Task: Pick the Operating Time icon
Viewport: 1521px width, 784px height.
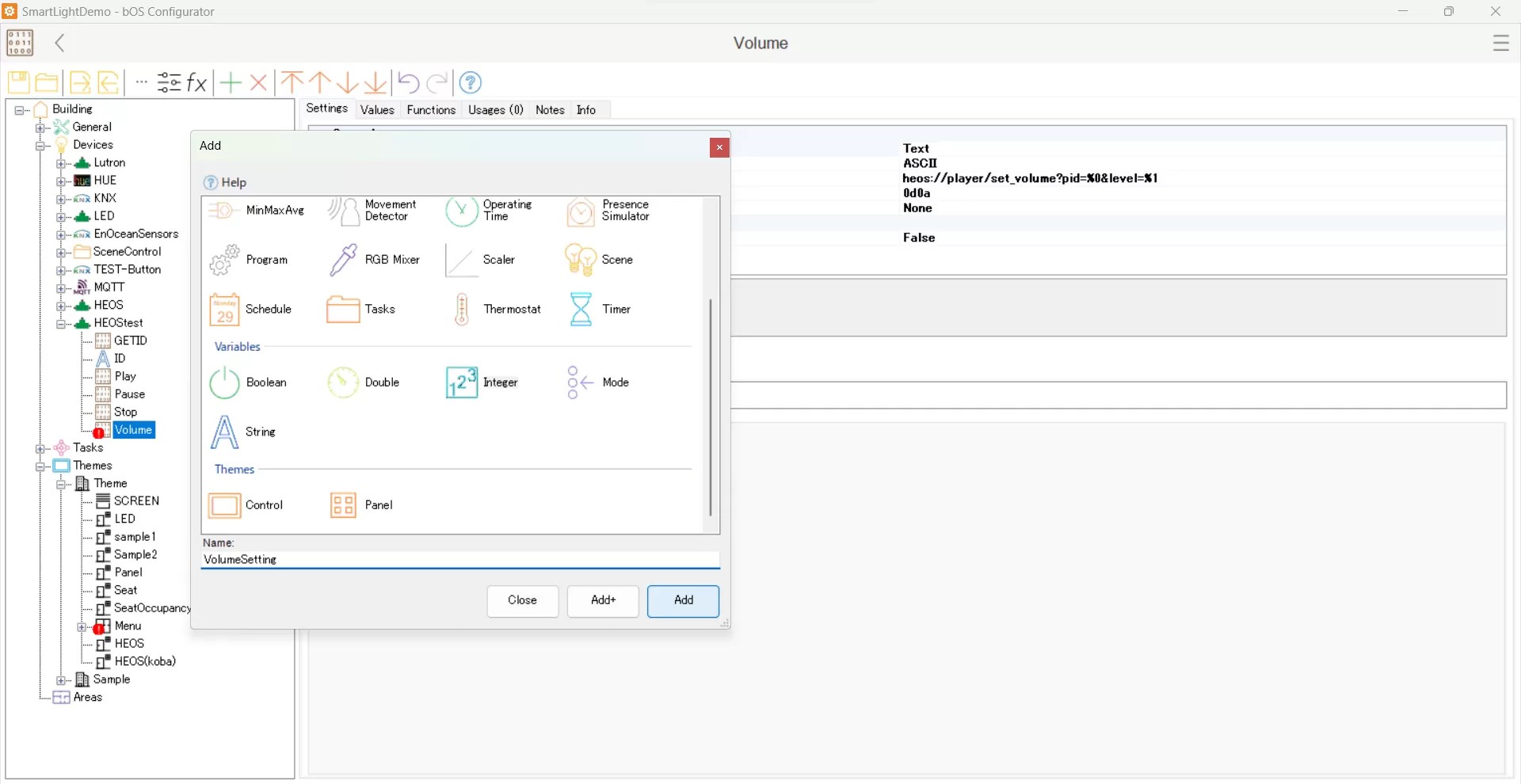Action: point(461,211)
